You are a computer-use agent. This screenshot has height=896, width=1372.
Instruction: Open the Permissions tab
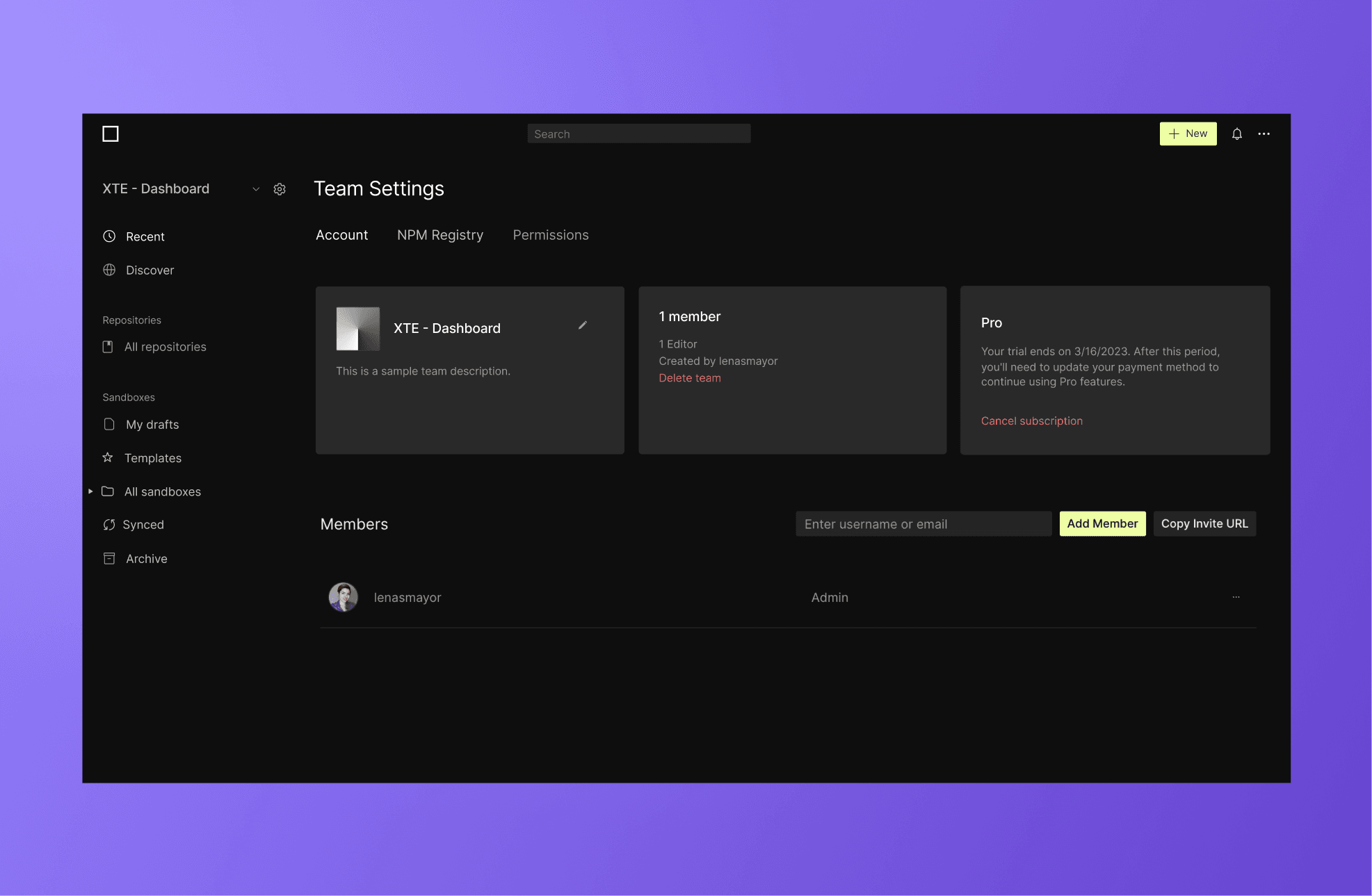click(x=550, y=235)
